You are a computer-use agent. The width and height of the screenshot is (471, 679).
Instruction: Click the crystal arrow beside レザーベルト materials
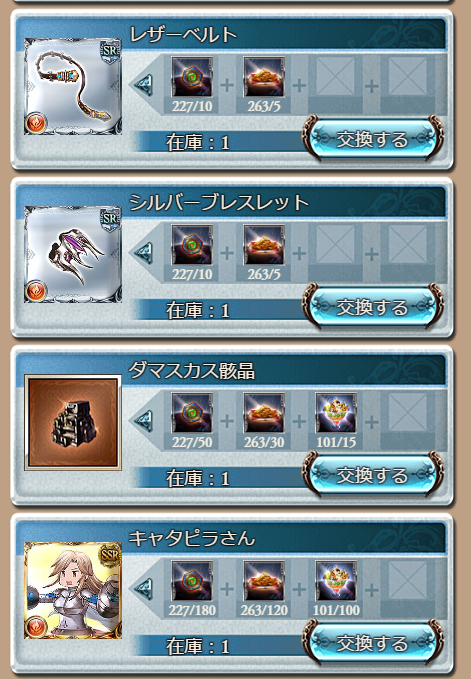pos(143,84)
